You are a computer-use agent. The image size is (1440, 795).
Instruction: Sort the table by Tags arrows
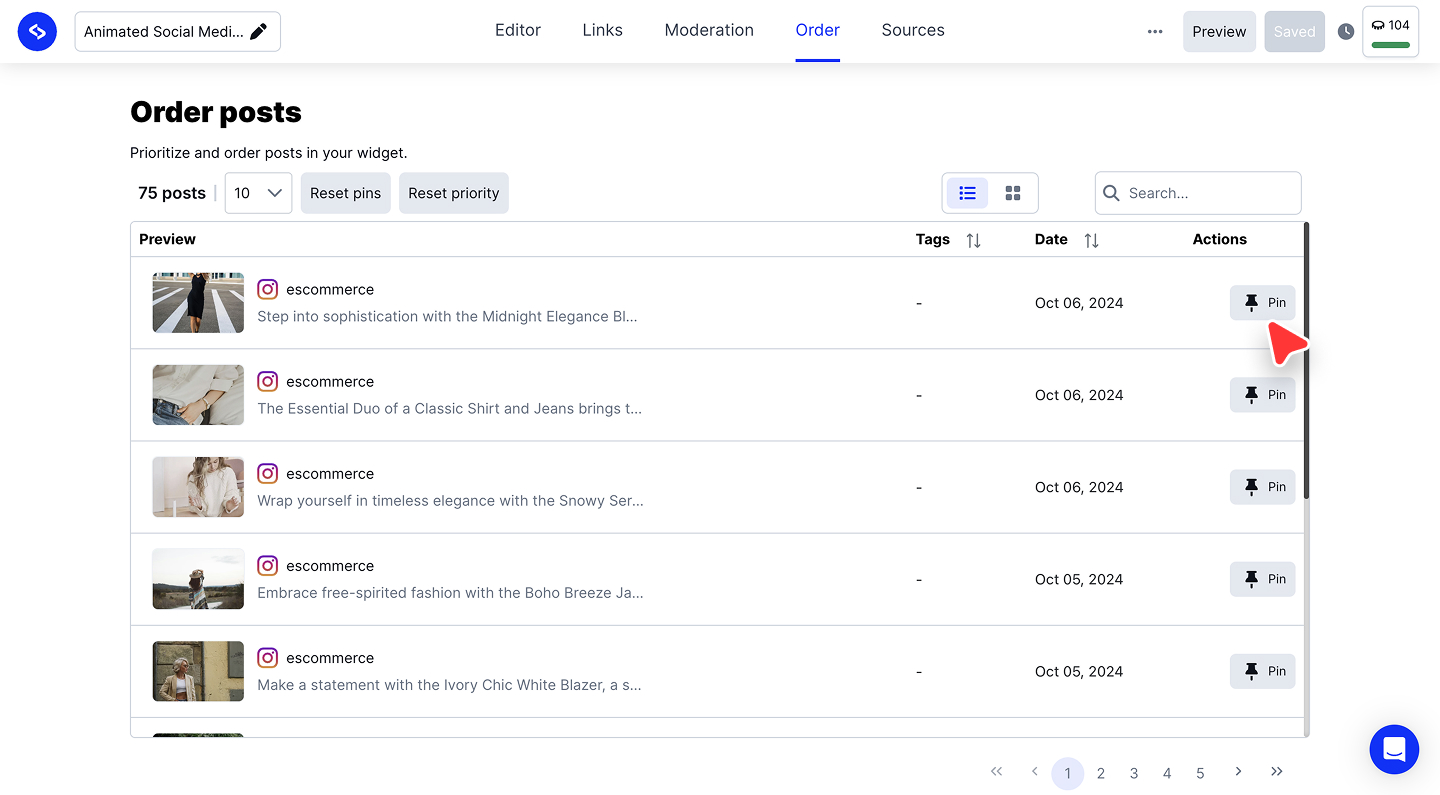(973, 240)
